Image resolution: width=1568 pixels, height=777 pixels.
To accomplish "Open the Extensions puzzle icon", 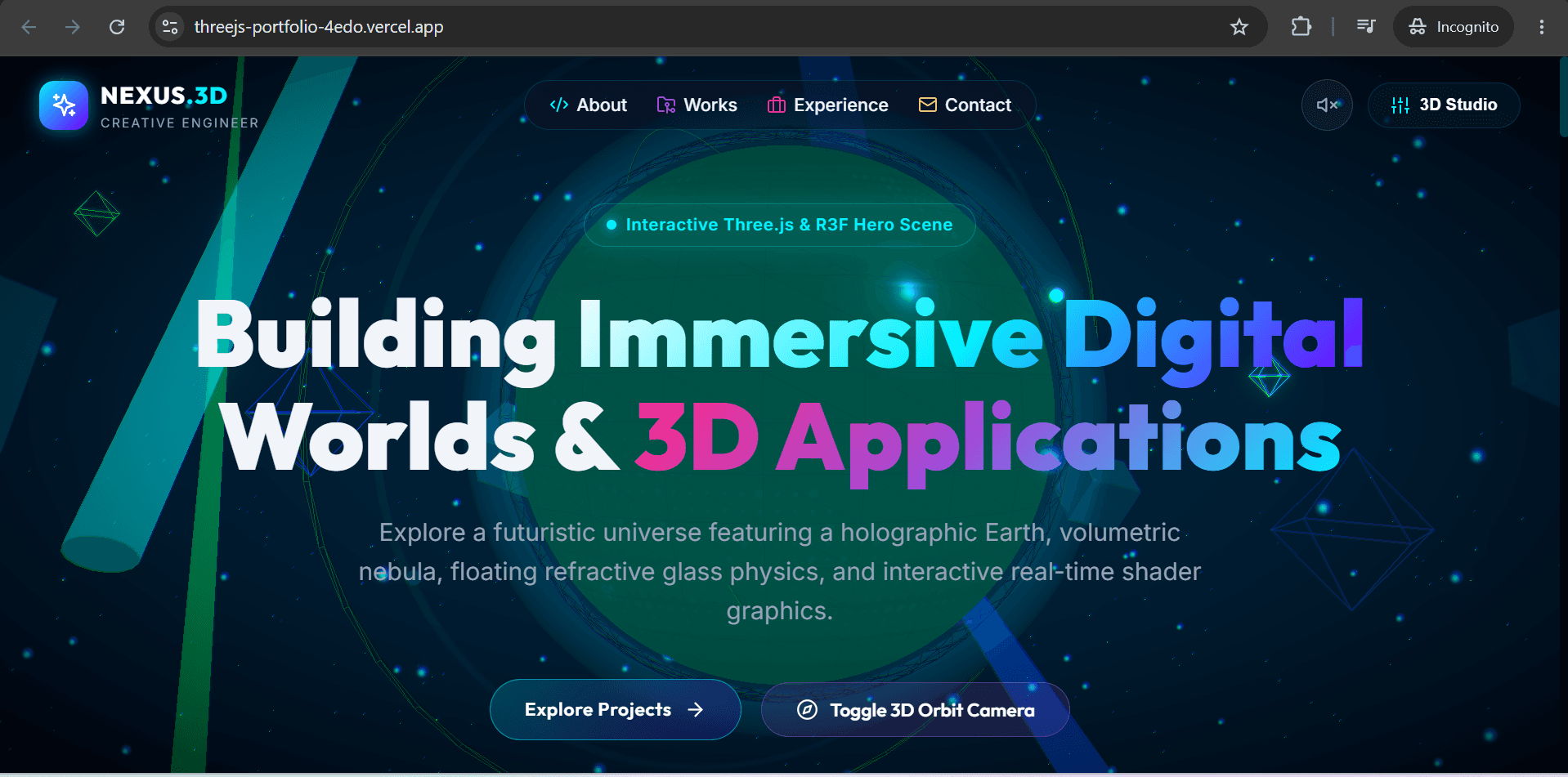I will click(x=1301, y=27).
